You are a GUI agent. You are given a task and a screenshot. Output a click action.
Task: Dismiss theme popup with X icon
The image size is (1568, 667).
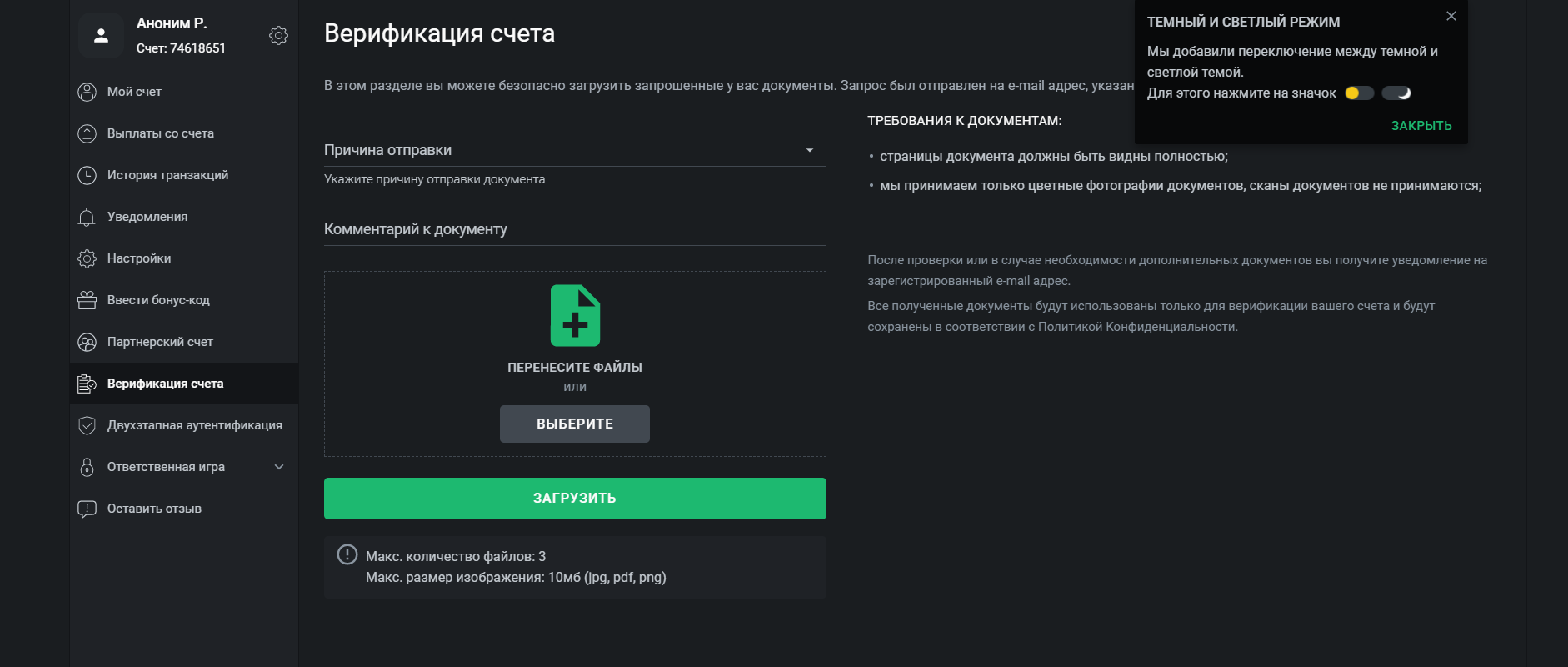(1451, 16)
